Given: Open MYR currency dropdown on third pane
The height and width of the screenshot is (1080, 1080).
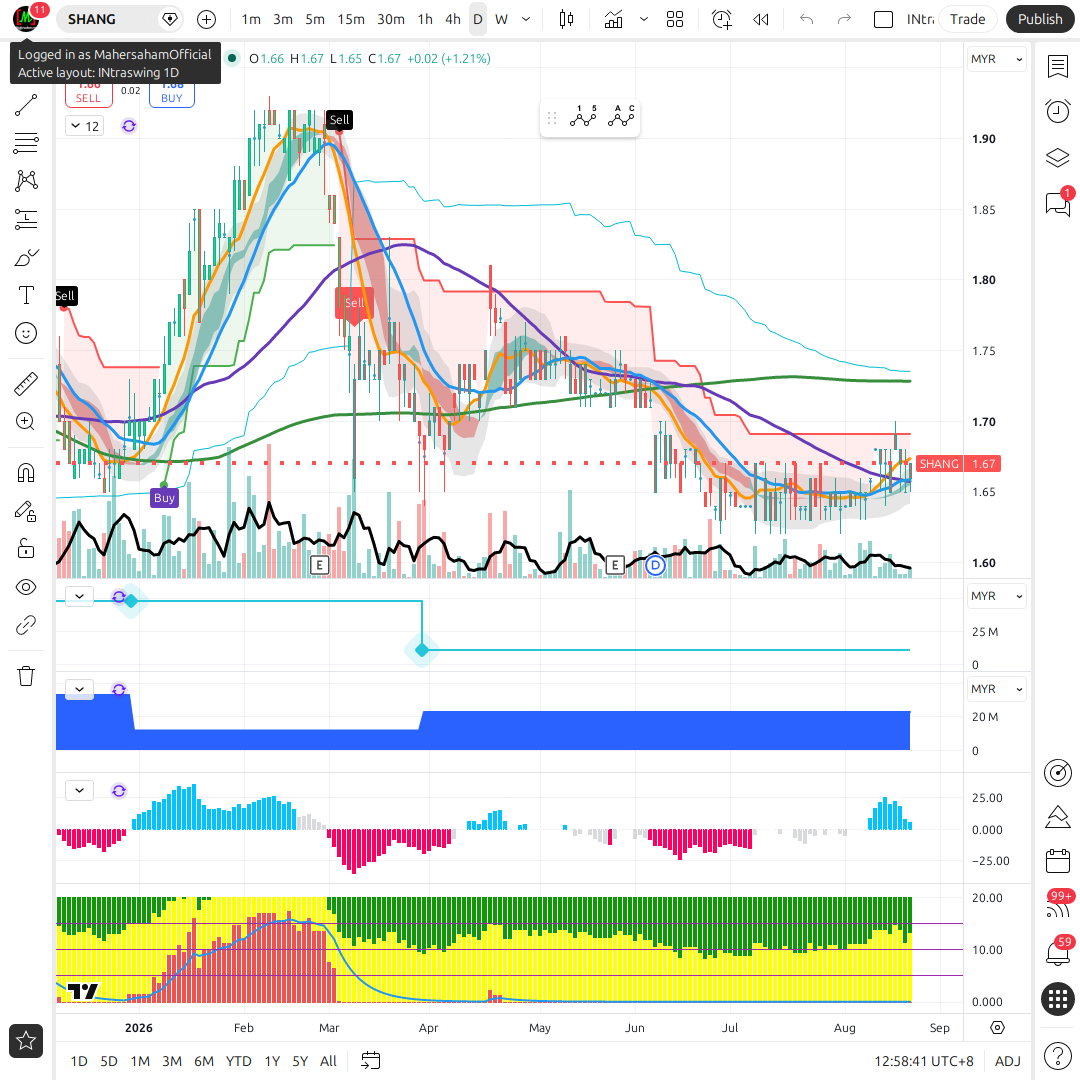Looking at the screenshot, I should [x=996, y=689].
